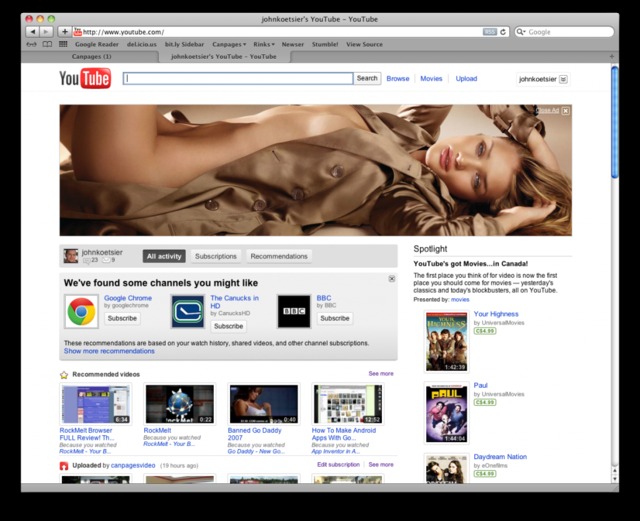640x521 pixels.
Task: Open the canpagesvideo channel link
Action: [133, 465]
